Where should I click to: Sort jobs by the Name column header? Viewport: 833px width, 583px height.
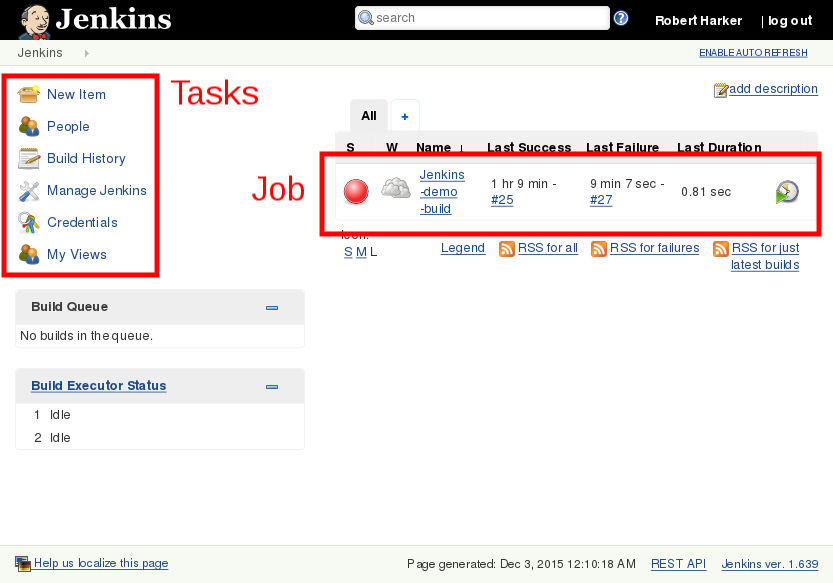(434, 147)
